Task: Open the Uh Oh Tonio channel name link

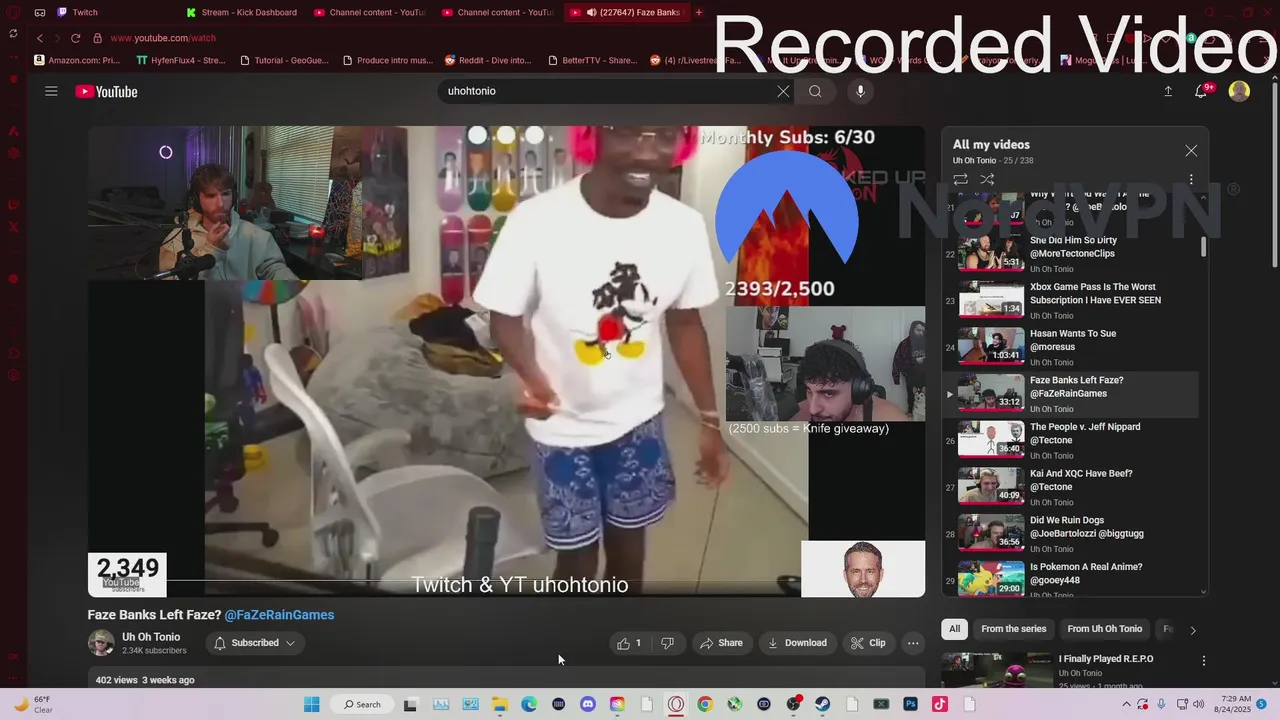Action: [151, 637]
